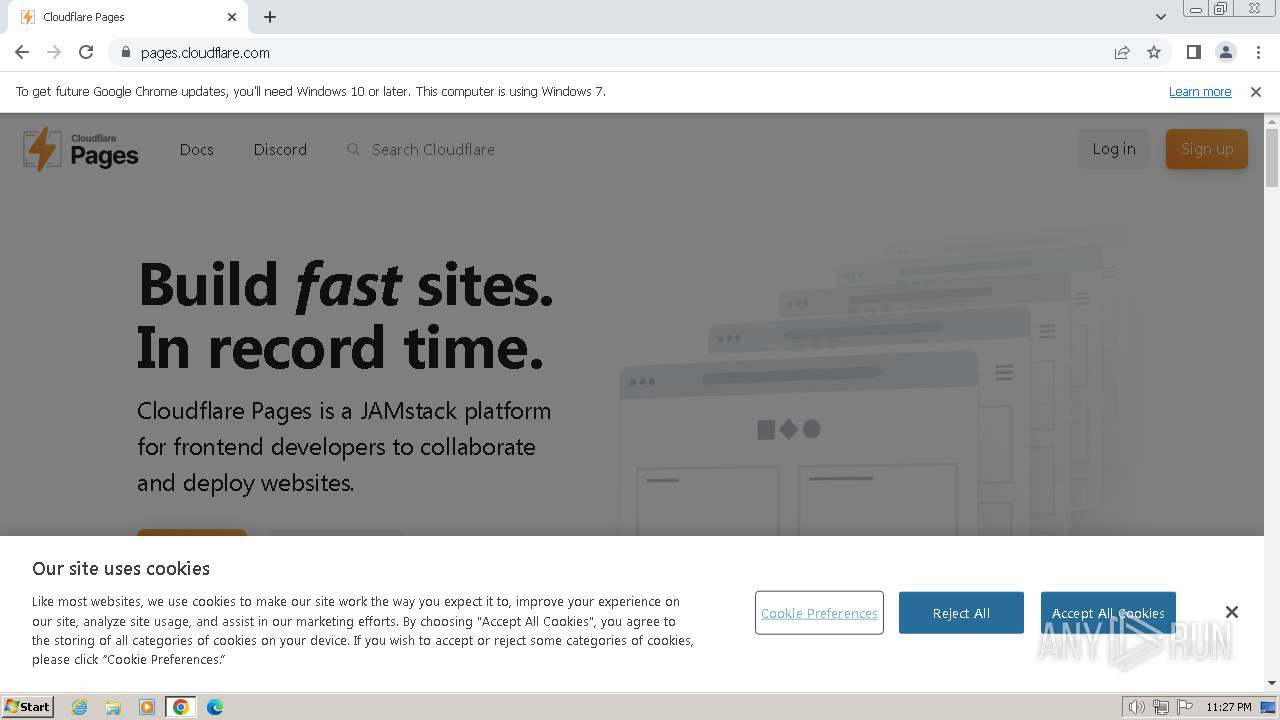This screenshot has width=1280, height=720.
Task: Close the cookie banner with X
Action: (1232, 612)
